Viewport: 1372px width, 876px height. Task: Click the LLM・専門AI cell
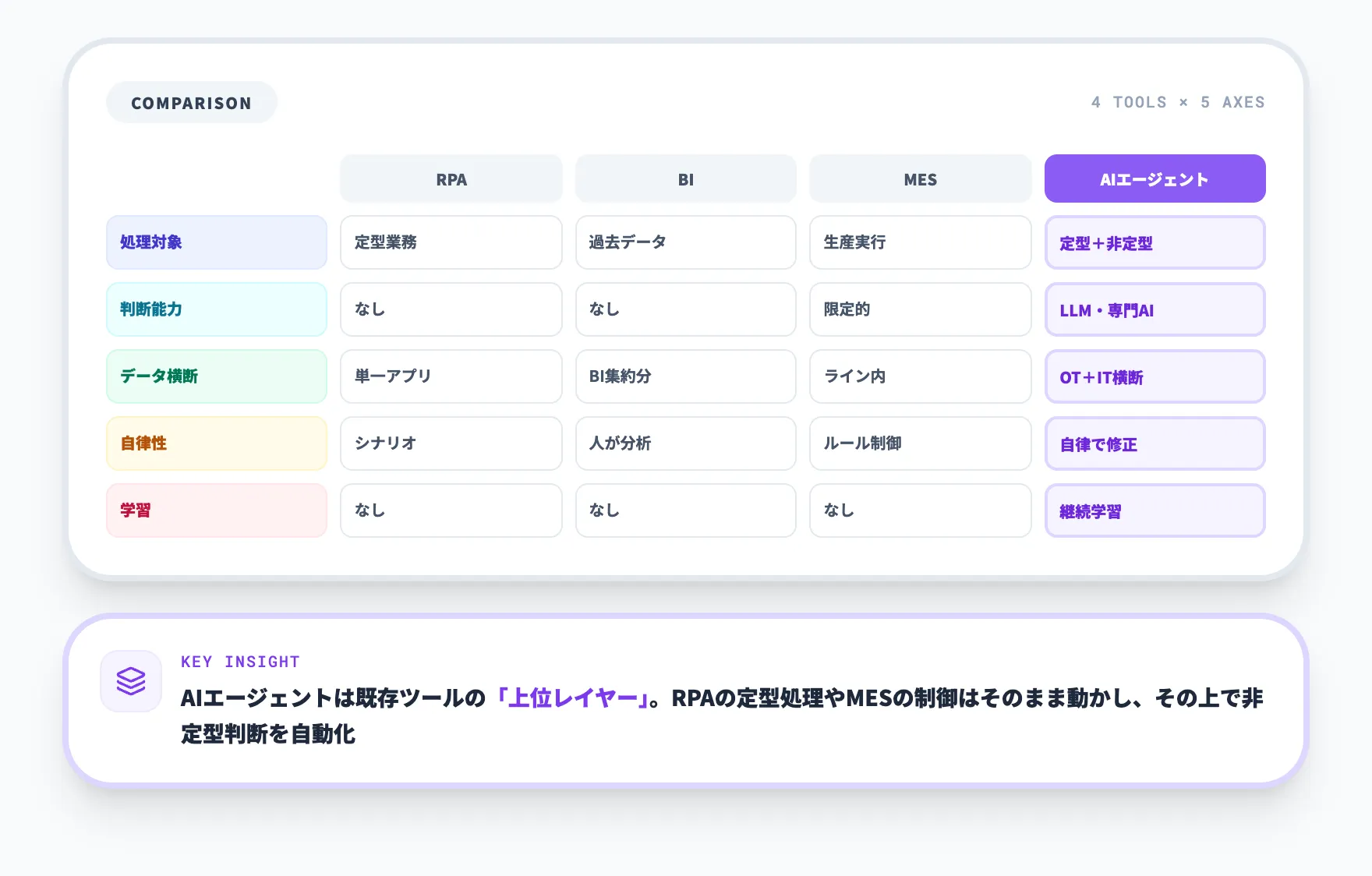[x=1154, y=309]
